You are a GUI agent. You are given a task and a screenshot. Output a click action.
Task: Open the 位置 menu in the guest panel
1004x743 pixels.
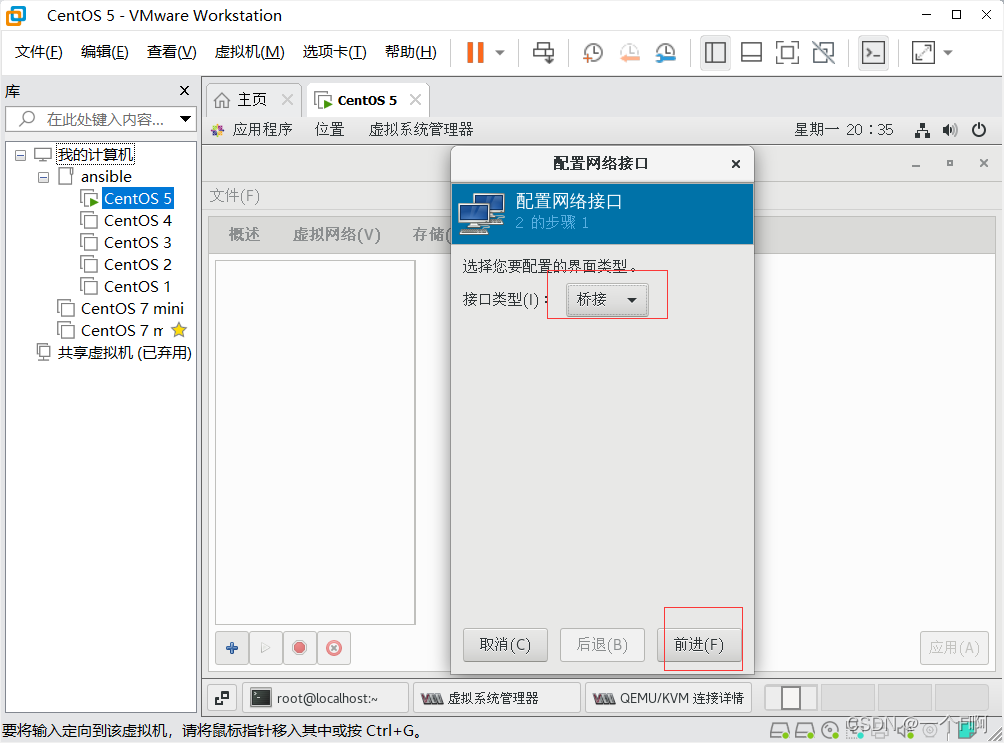[x=329, y=130]
